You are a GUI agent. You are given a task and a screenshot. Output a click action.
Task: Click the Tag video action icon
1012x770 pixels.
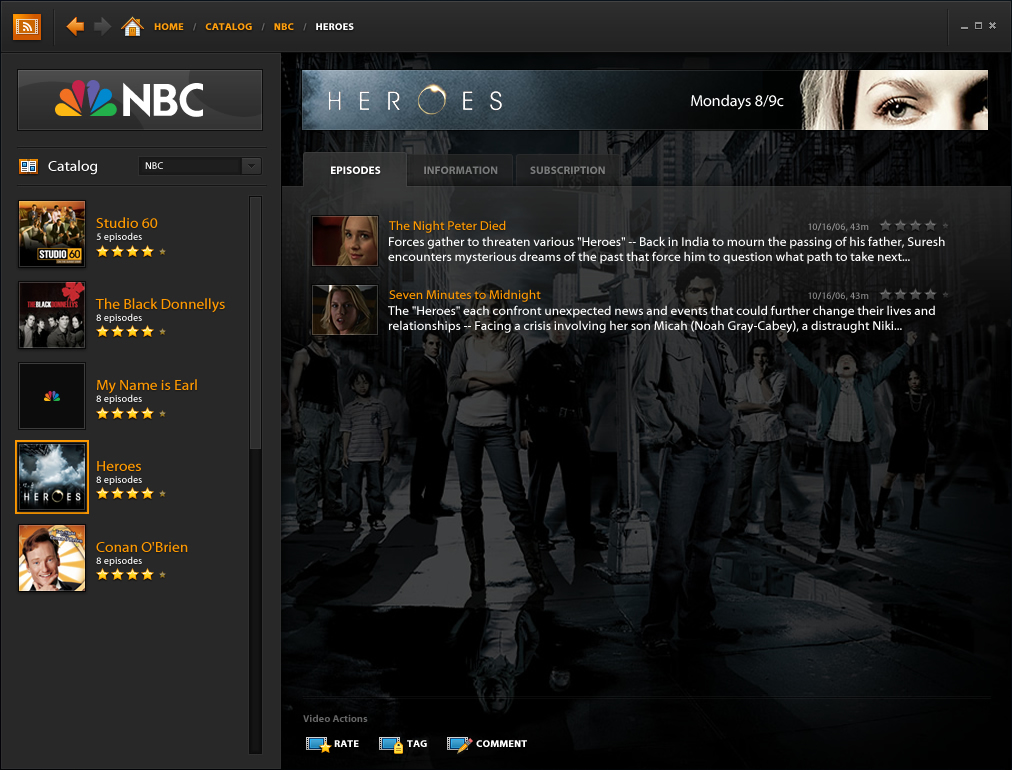coord(390,744)
